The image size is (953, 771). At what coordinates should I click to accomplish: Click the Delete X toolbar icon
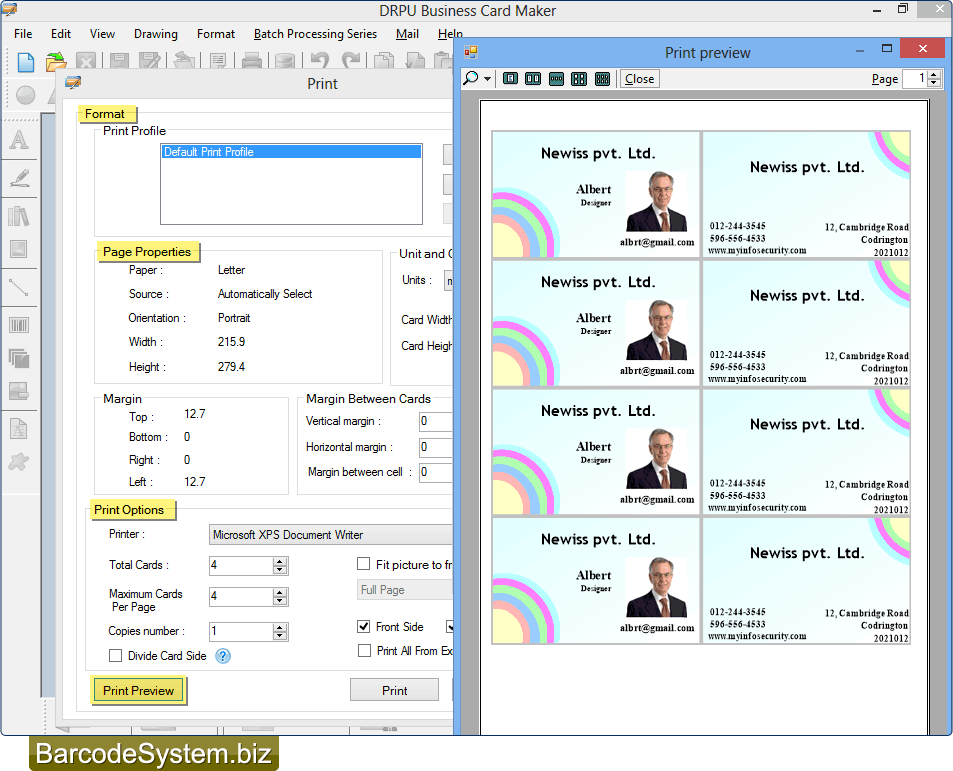click(x=86, y=61)
